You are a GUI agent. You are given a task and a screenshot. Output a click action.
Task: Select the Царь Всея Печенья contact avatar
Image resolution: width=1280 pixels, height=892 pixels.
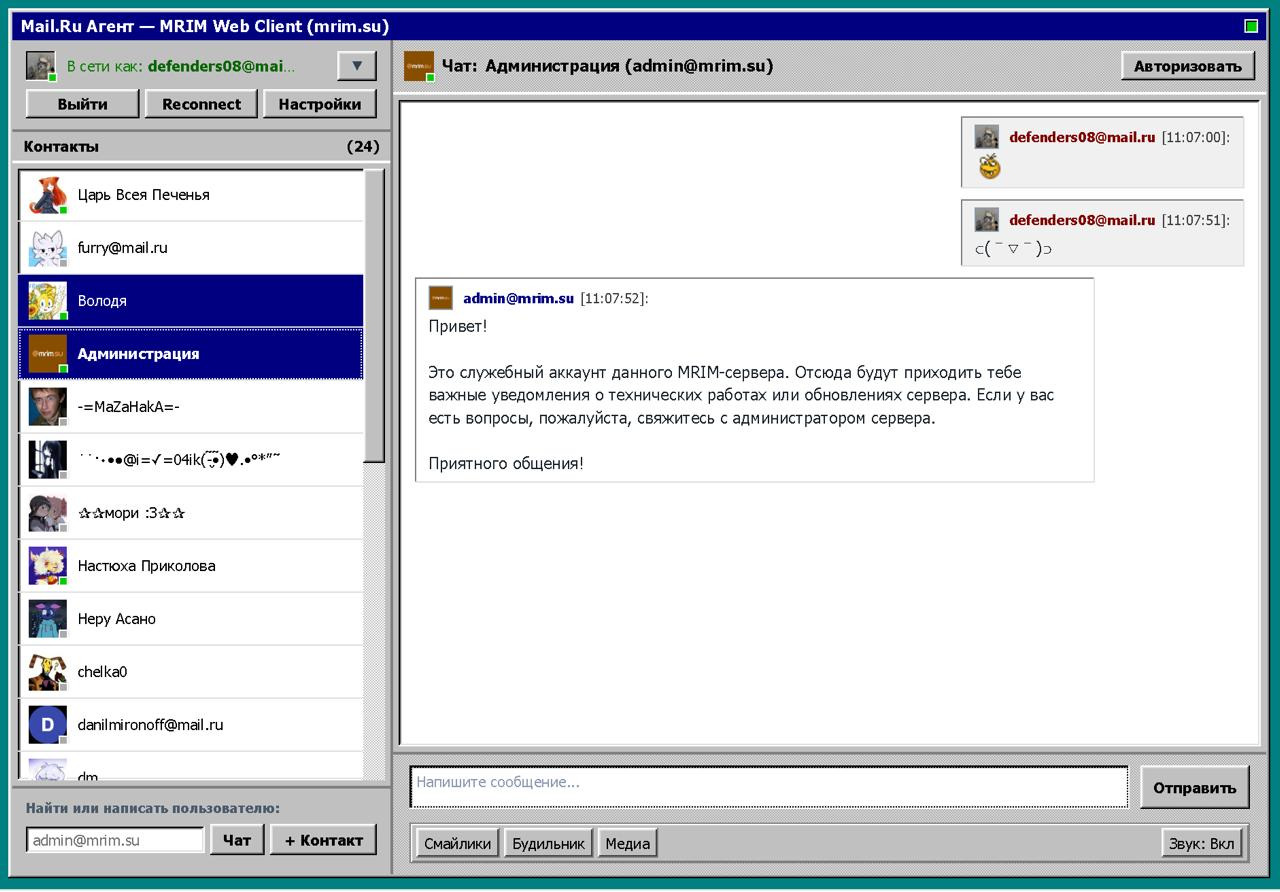point(47,195)
